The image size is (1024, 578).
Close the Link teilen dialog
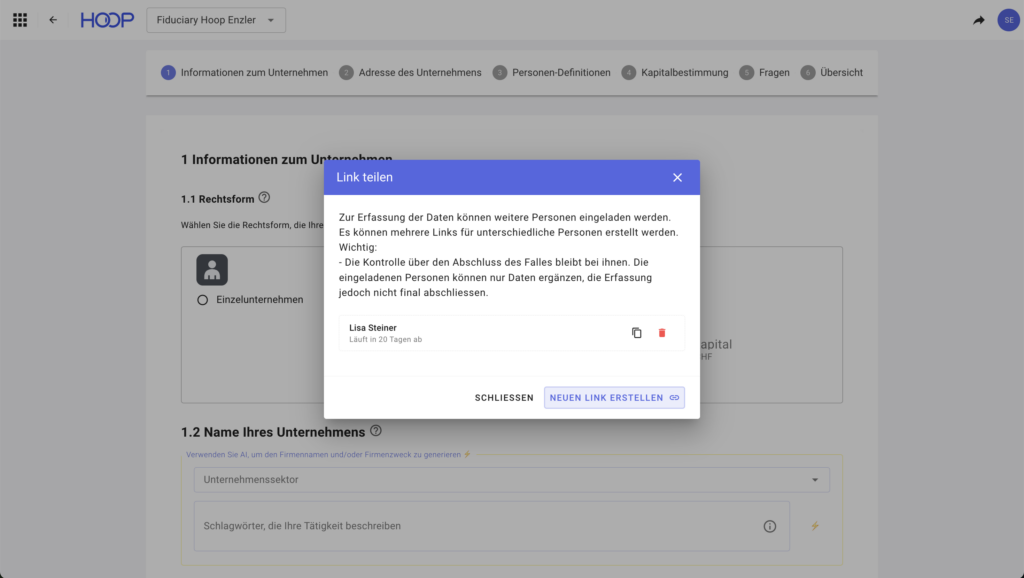[677, 177]
